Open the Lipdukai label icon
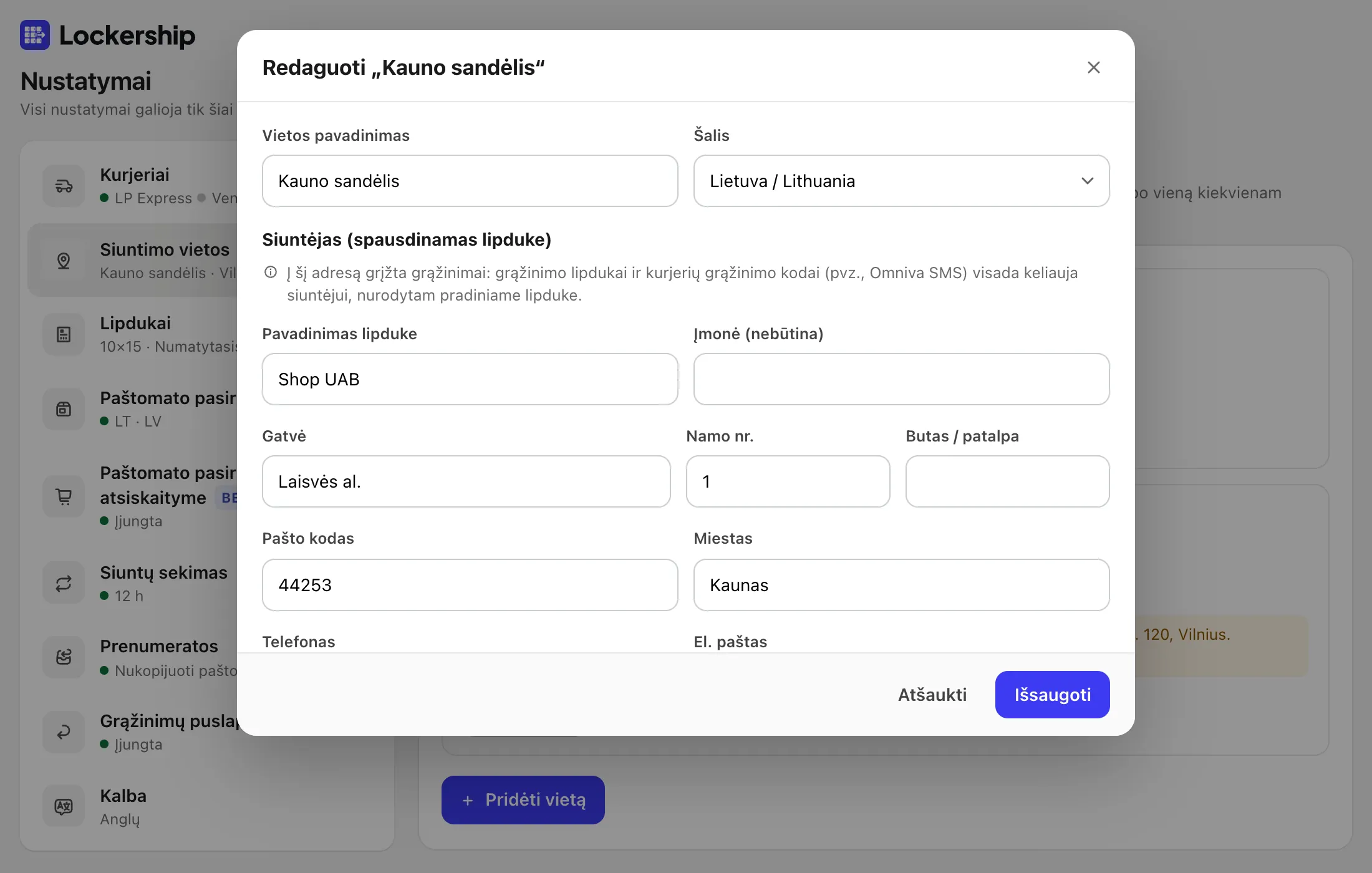 (64, 334)
